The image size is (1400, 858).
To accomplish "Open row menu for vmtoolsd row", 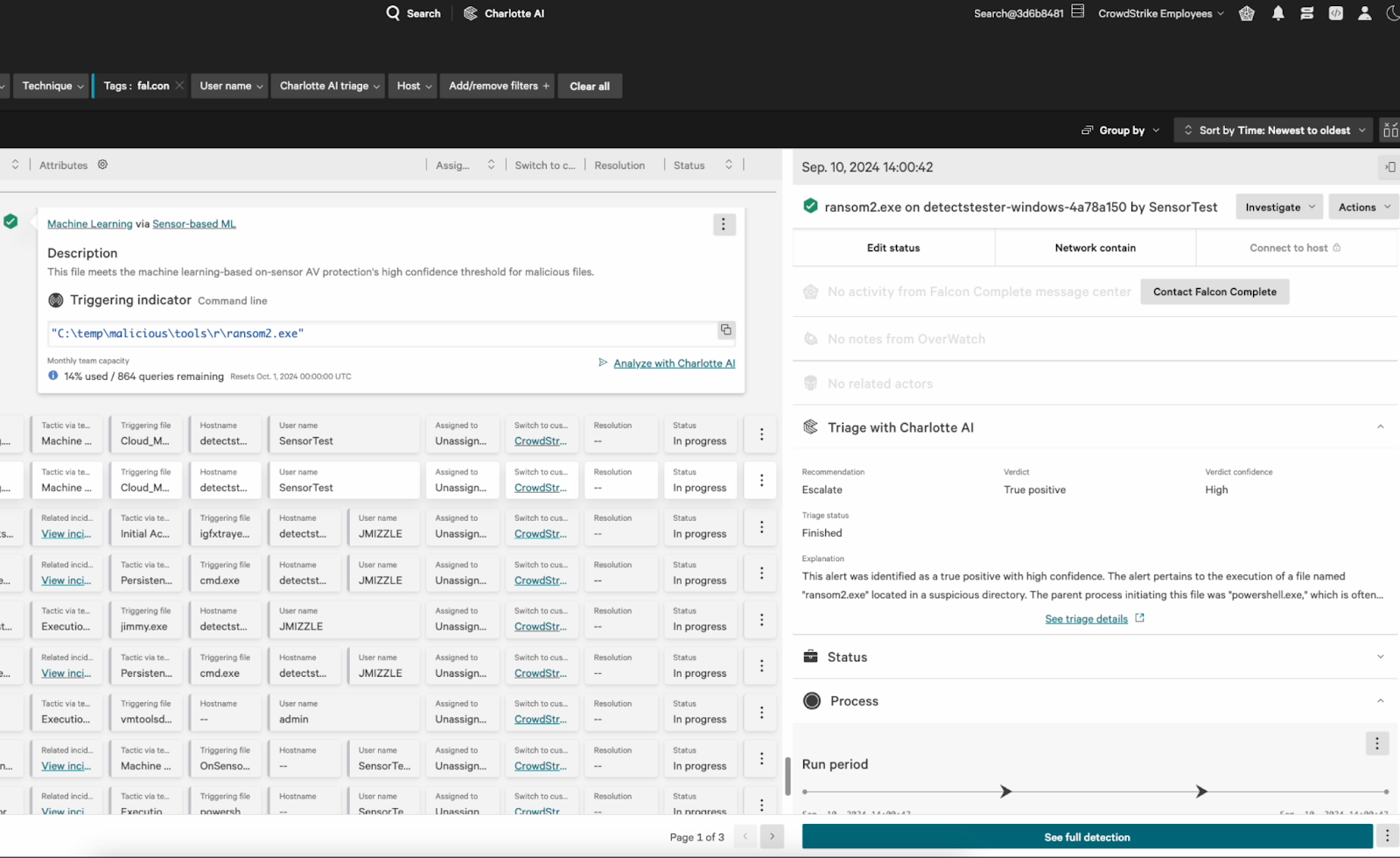I will point(761,713).
